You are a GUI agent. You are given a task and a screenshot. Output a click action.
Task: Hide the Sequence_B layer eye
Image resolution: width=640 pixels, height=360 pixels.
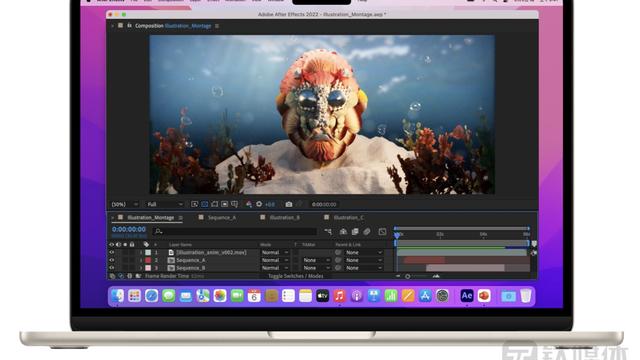click(x=111, y=268)
